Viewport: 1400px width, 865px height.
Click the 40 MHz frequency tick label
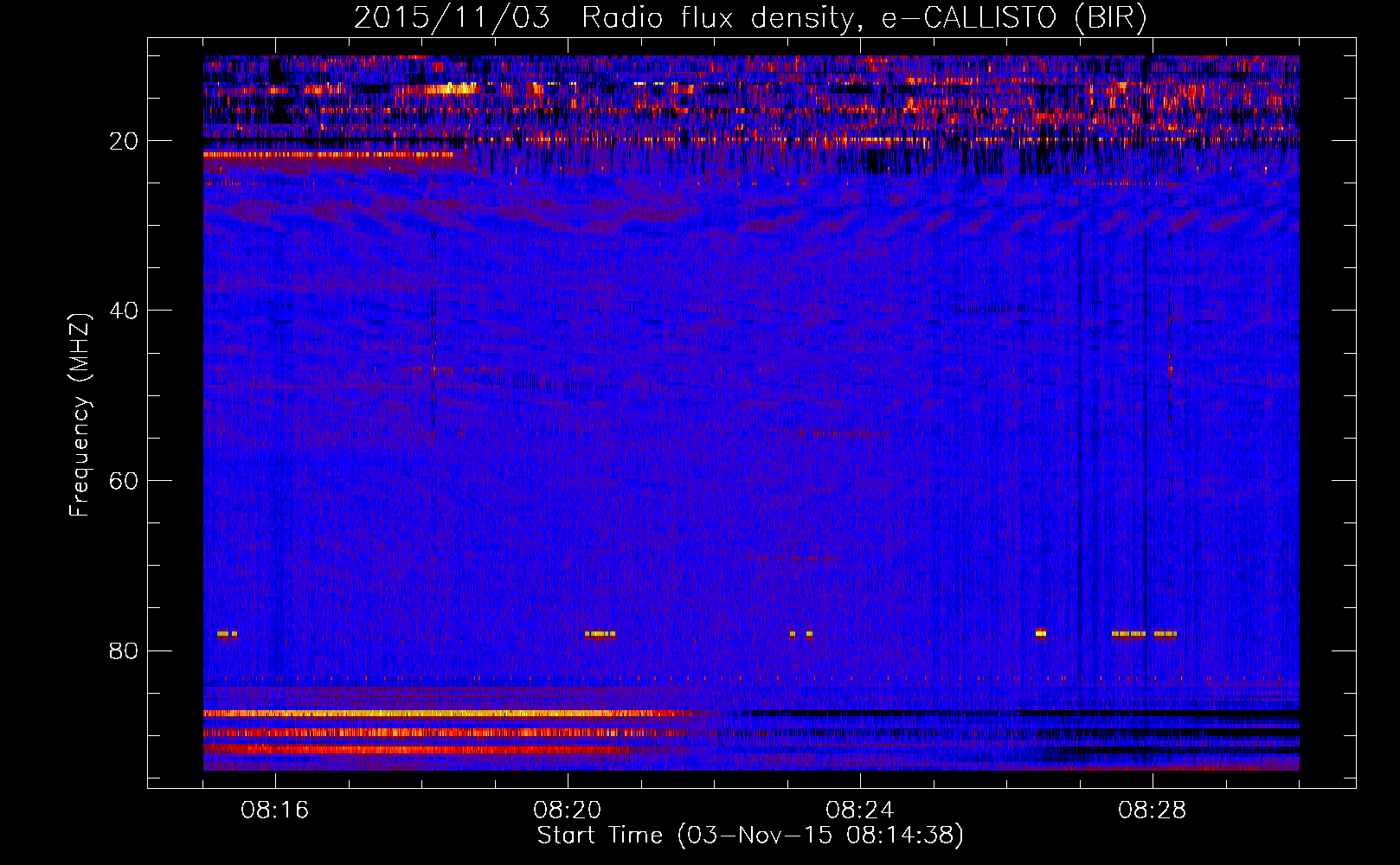click(x=125, y=311)
